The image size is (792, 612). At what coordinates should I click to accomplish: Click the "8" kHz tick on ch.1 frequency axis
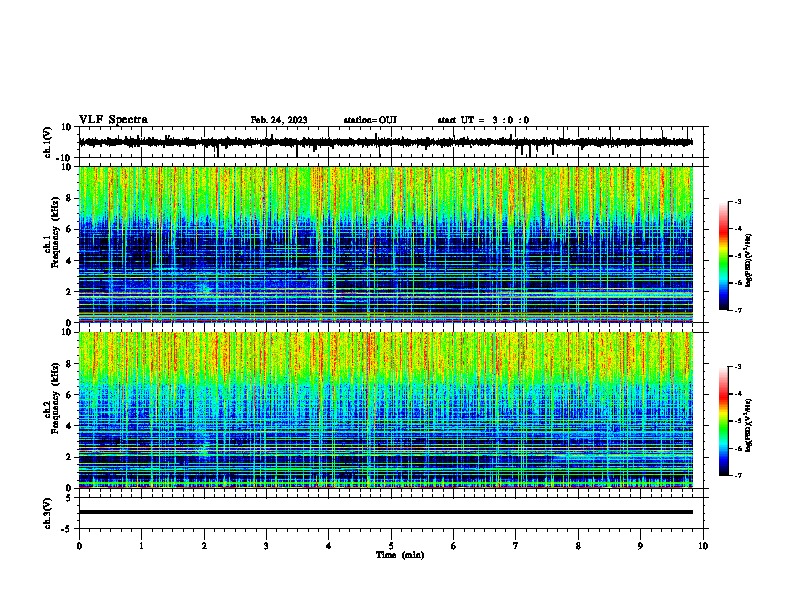(x=70, y=198)
